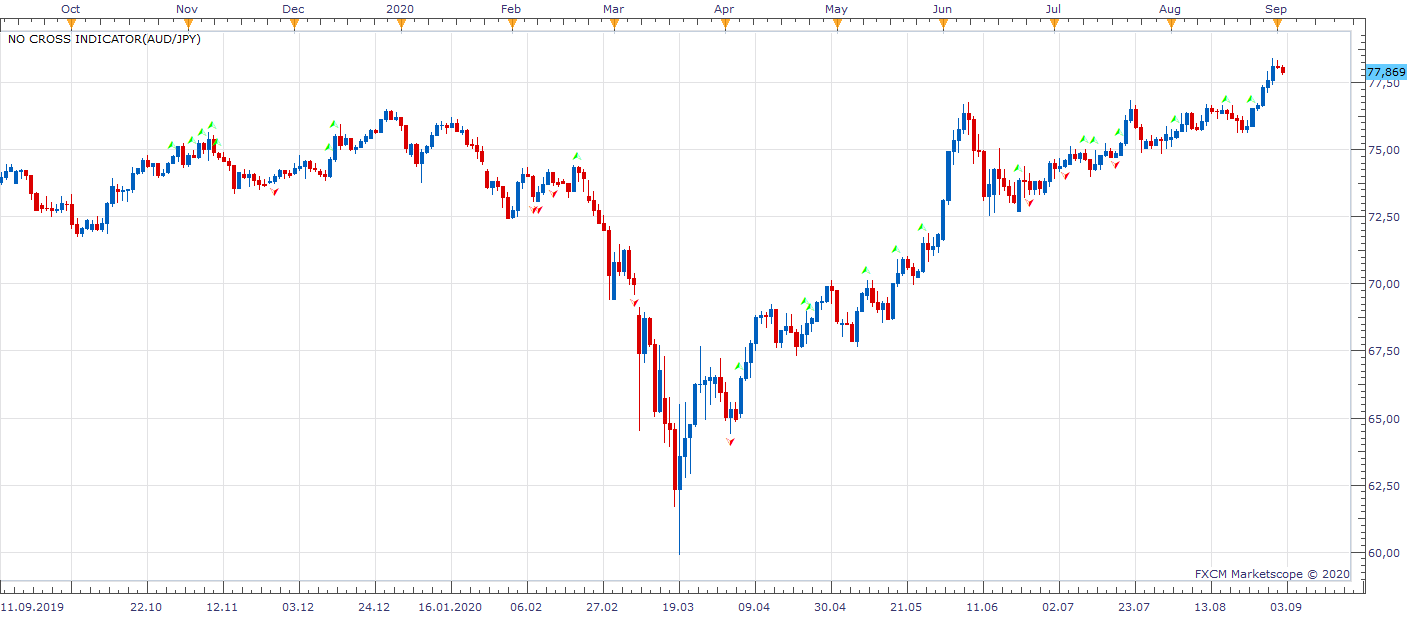The image size is (1423, 619).
Task: Click the 19.03 date on time axis
Action: [678, 607]
